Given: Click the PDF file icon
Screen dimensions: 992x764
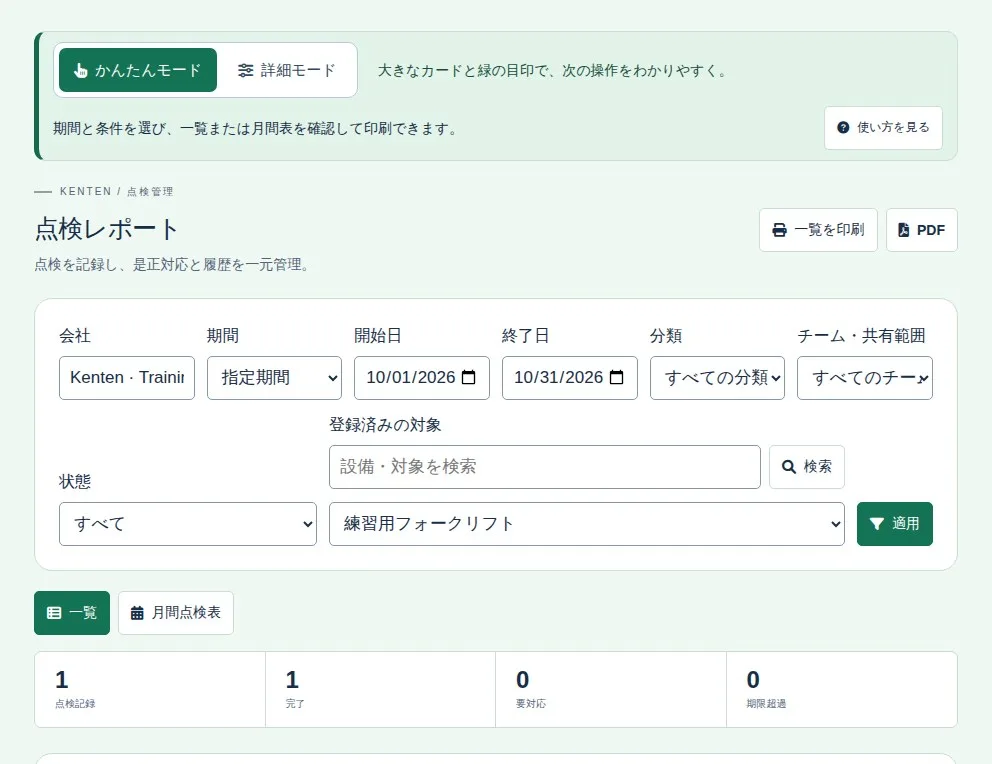Looking at the screenshot, I should [903, 230].
